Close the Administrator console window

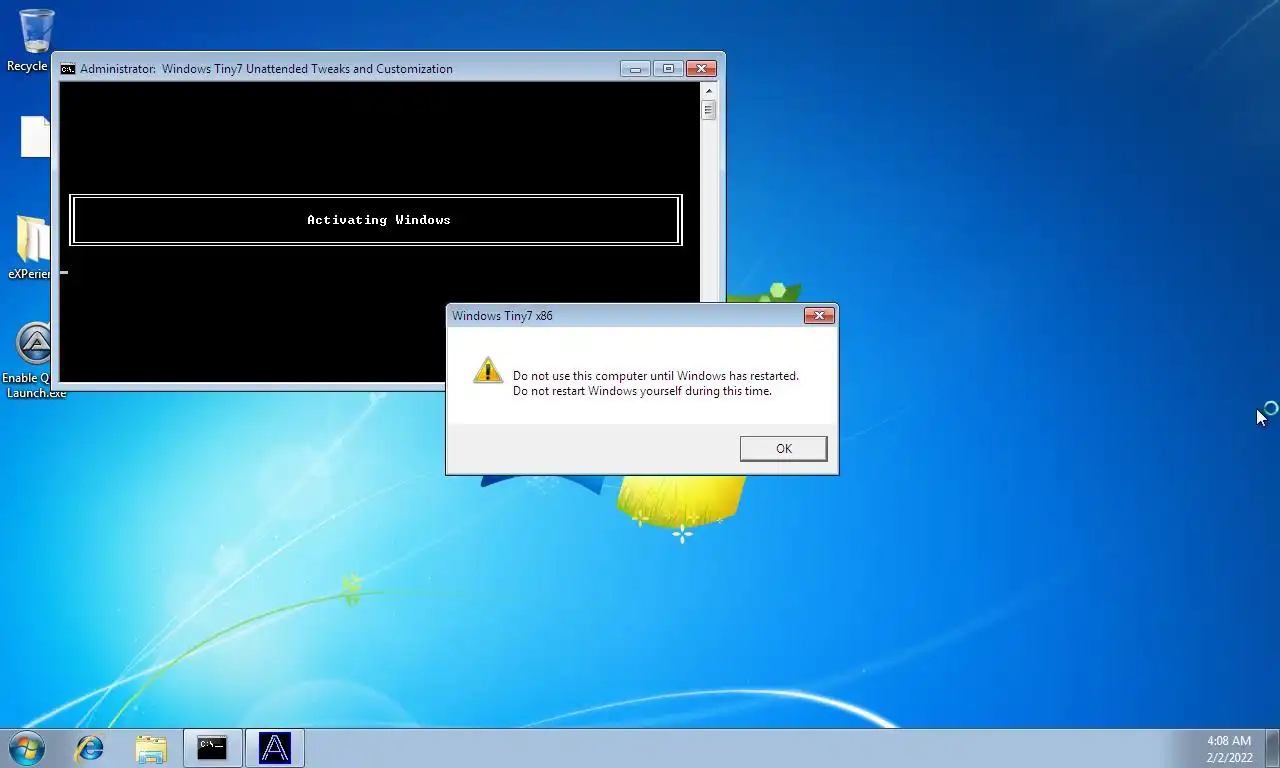701,69
